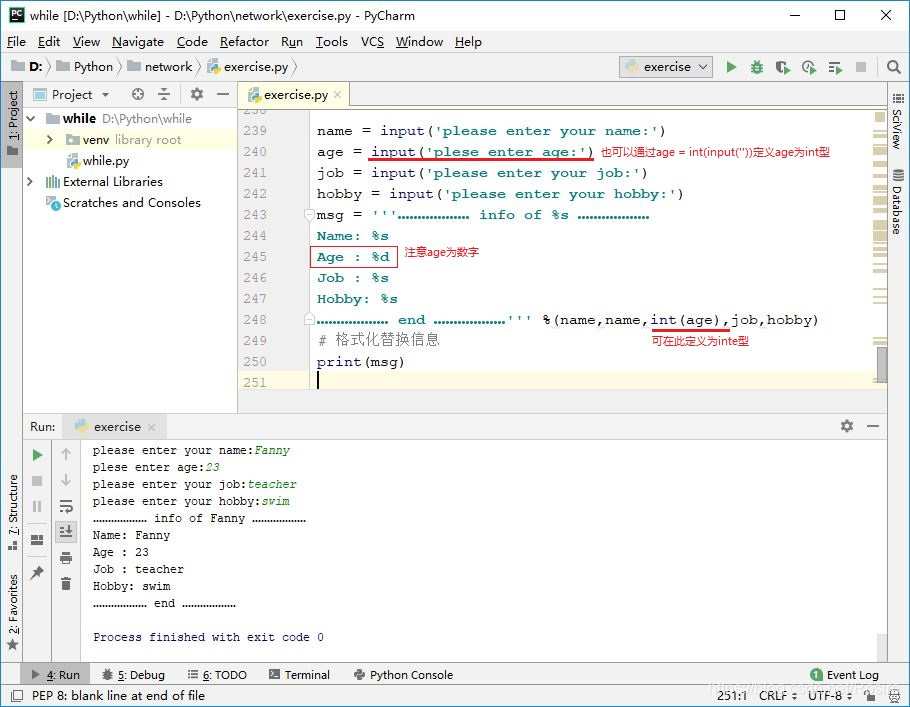Open the Navigate menu
This screenshot has width=910, height=707.
(x=138, y=42)
